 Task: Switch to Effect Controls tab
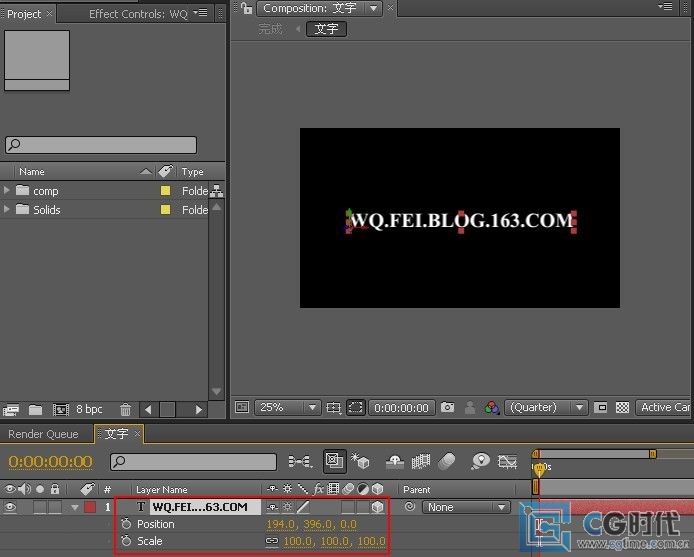138,14
